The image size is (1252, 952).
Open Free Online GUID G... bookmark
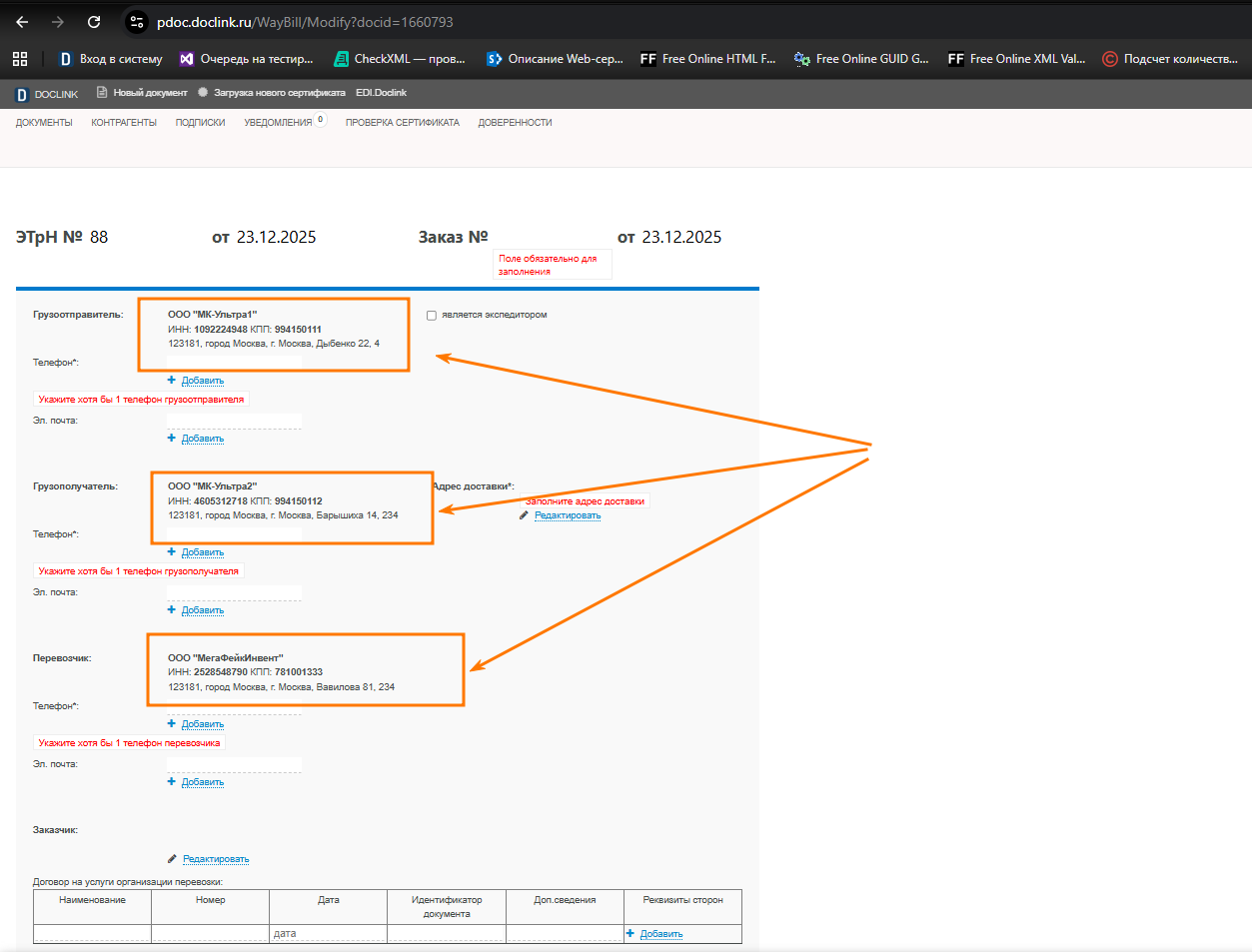pos(861,59)
